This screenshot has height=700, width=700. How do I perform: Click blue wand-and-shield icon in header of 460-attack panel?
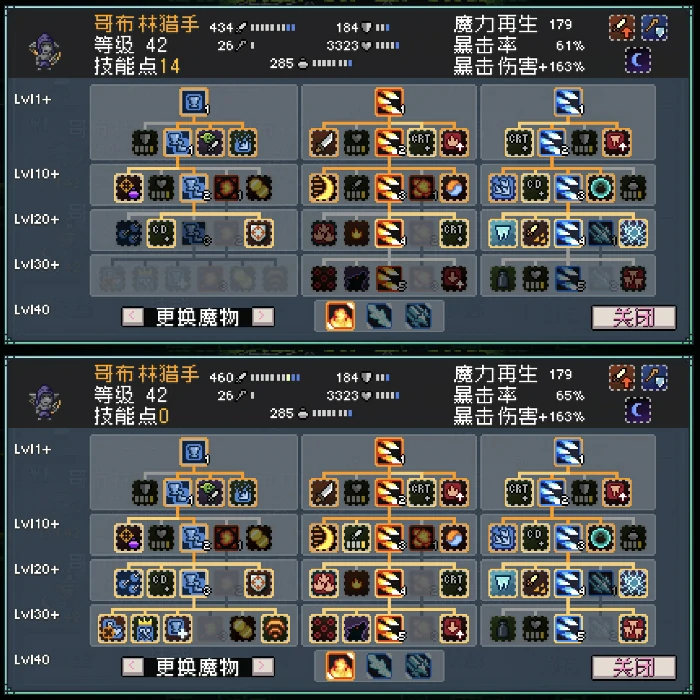coord(654,377)
